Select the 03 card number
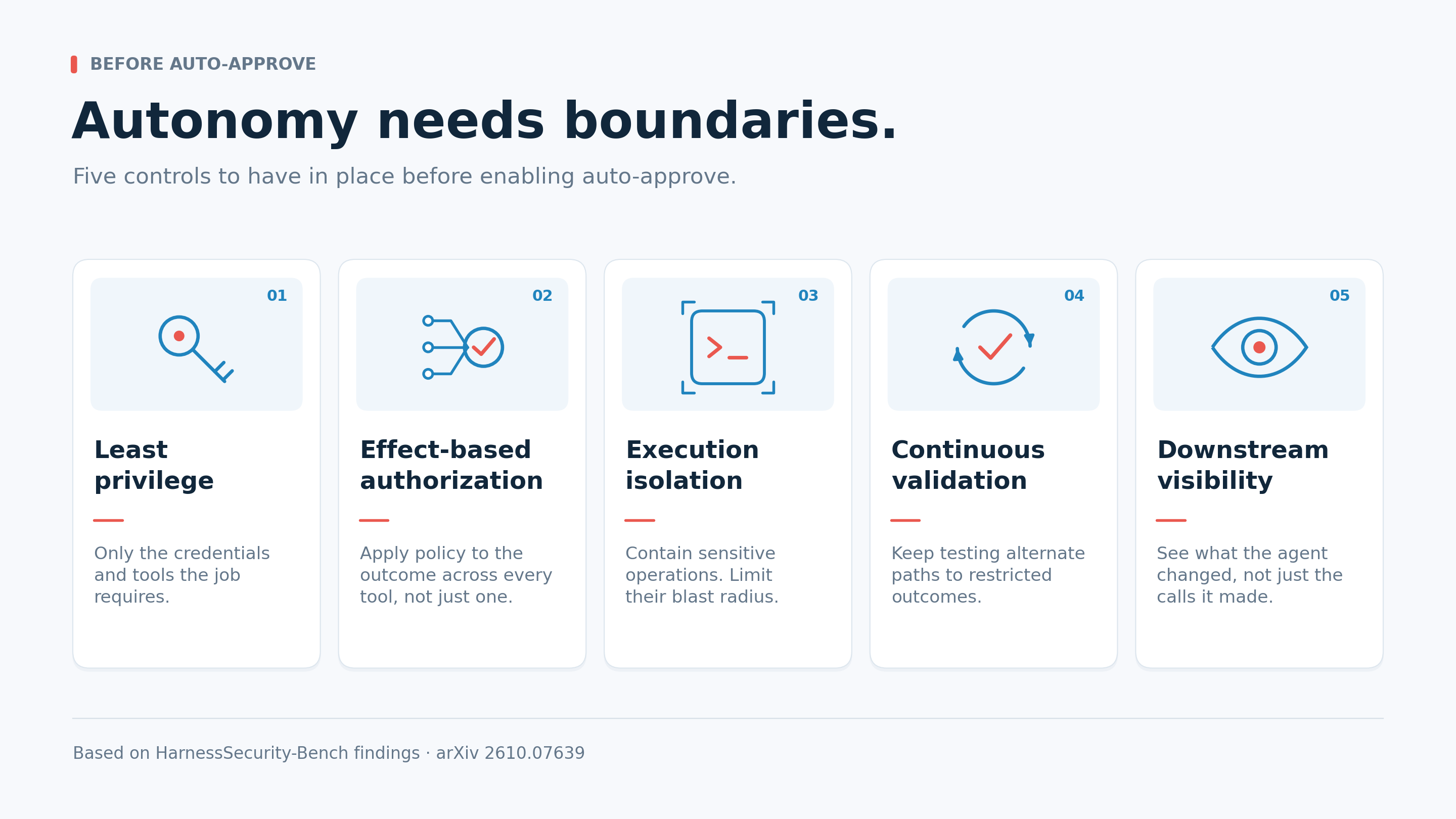 pyautogui.click(x=808, y=296)
